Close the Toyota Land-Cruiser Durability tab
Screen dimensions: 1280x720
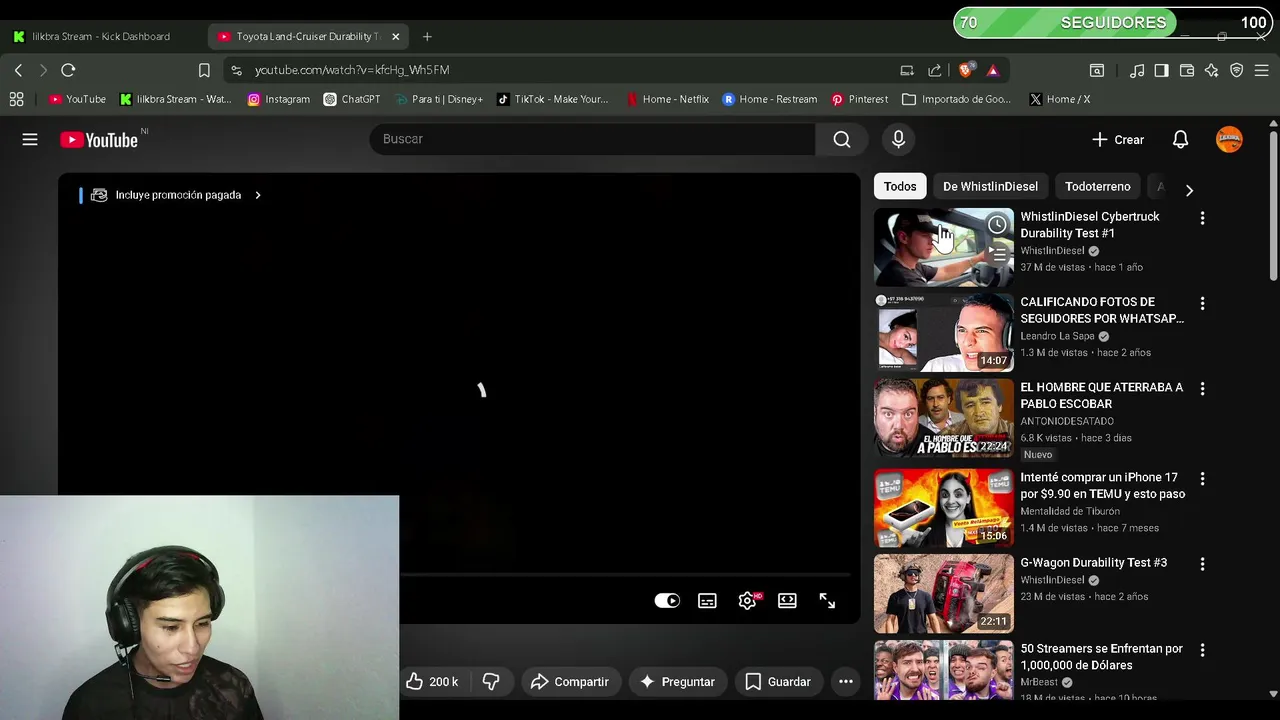coord(395,37)
